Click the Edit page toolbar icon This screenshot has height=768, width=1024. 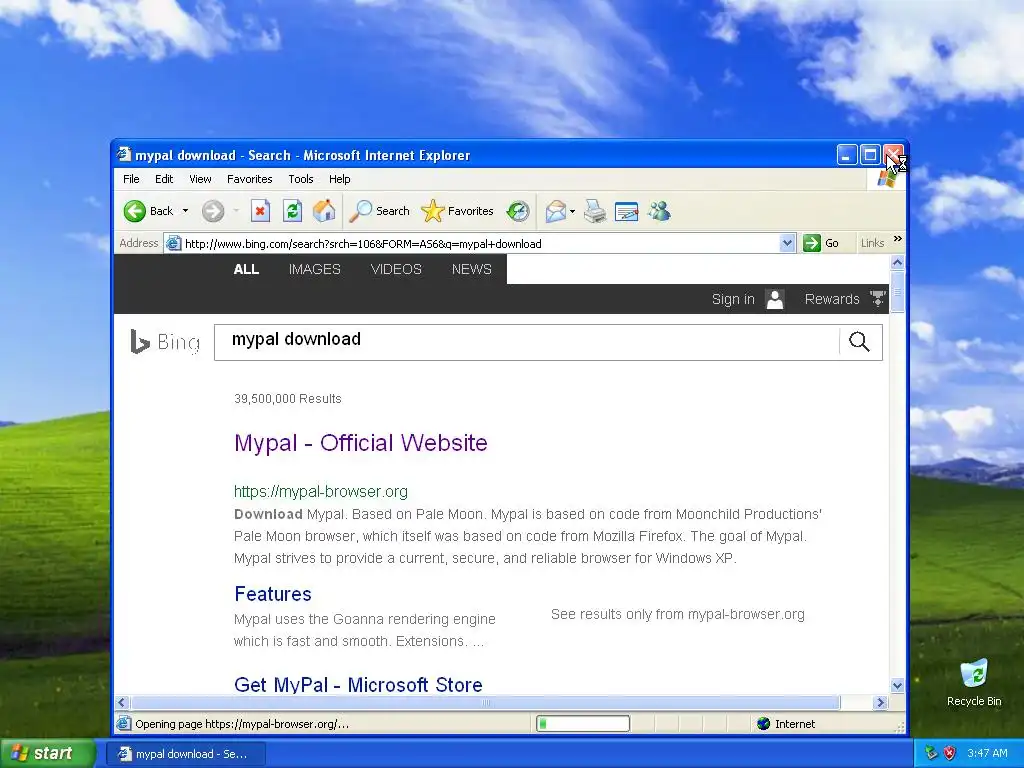[626, 211]
